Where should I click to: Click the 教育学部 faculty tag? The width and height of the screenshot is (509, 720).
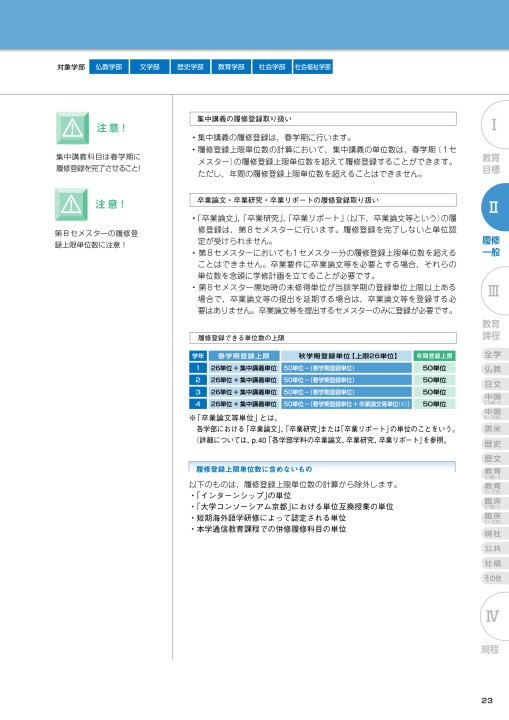(232, 67)
